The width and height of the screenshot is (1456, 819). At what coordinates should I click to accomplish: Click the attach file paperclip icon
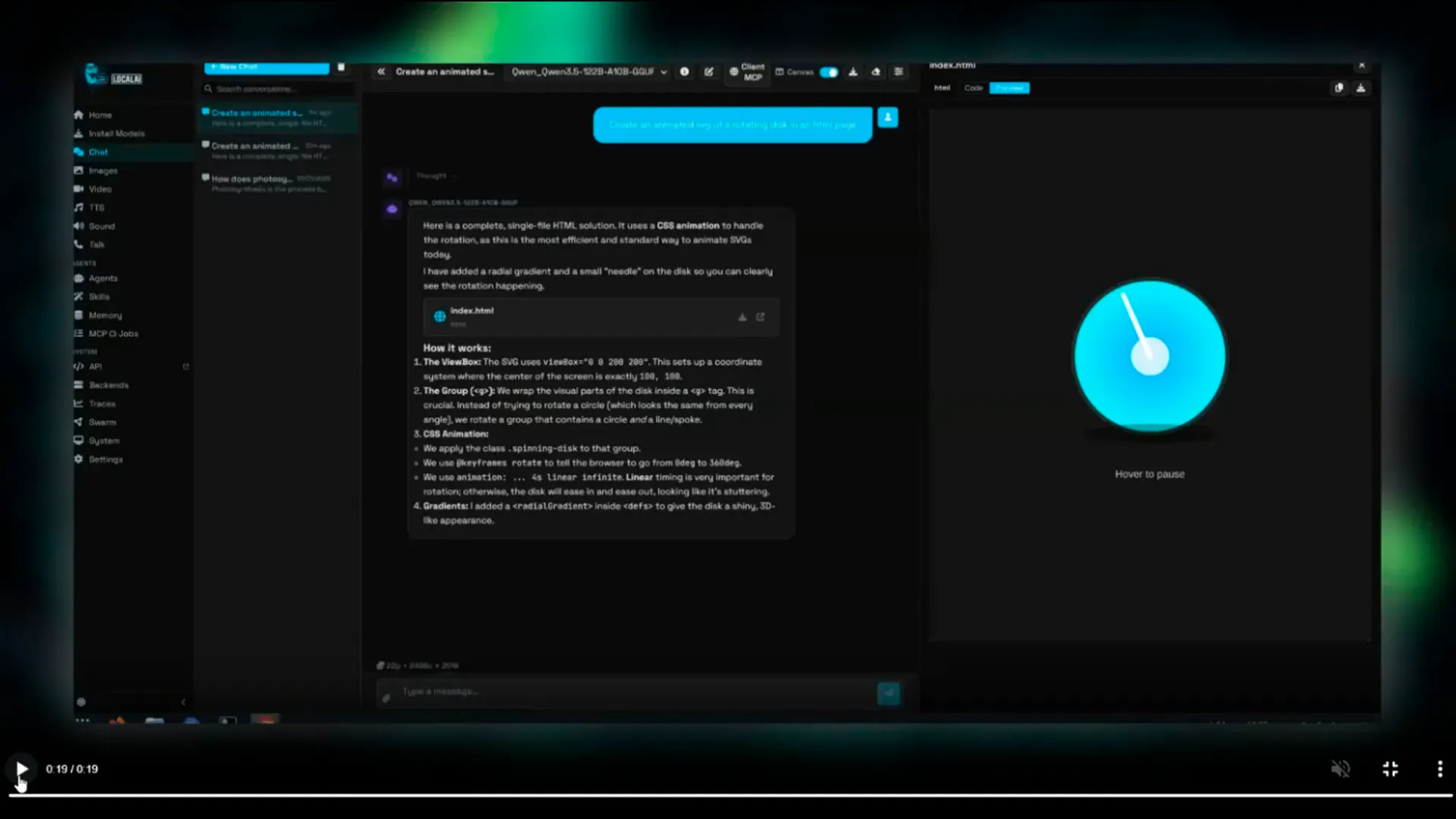pos(386,697)
